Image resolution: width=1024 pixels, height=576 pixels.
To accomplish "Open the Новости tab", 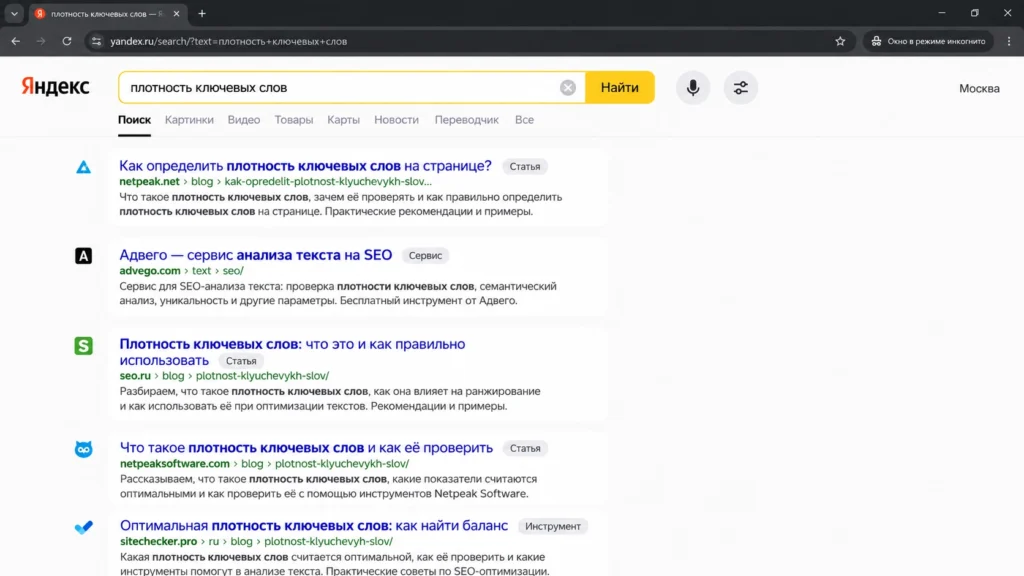I will tap(396, 120).
